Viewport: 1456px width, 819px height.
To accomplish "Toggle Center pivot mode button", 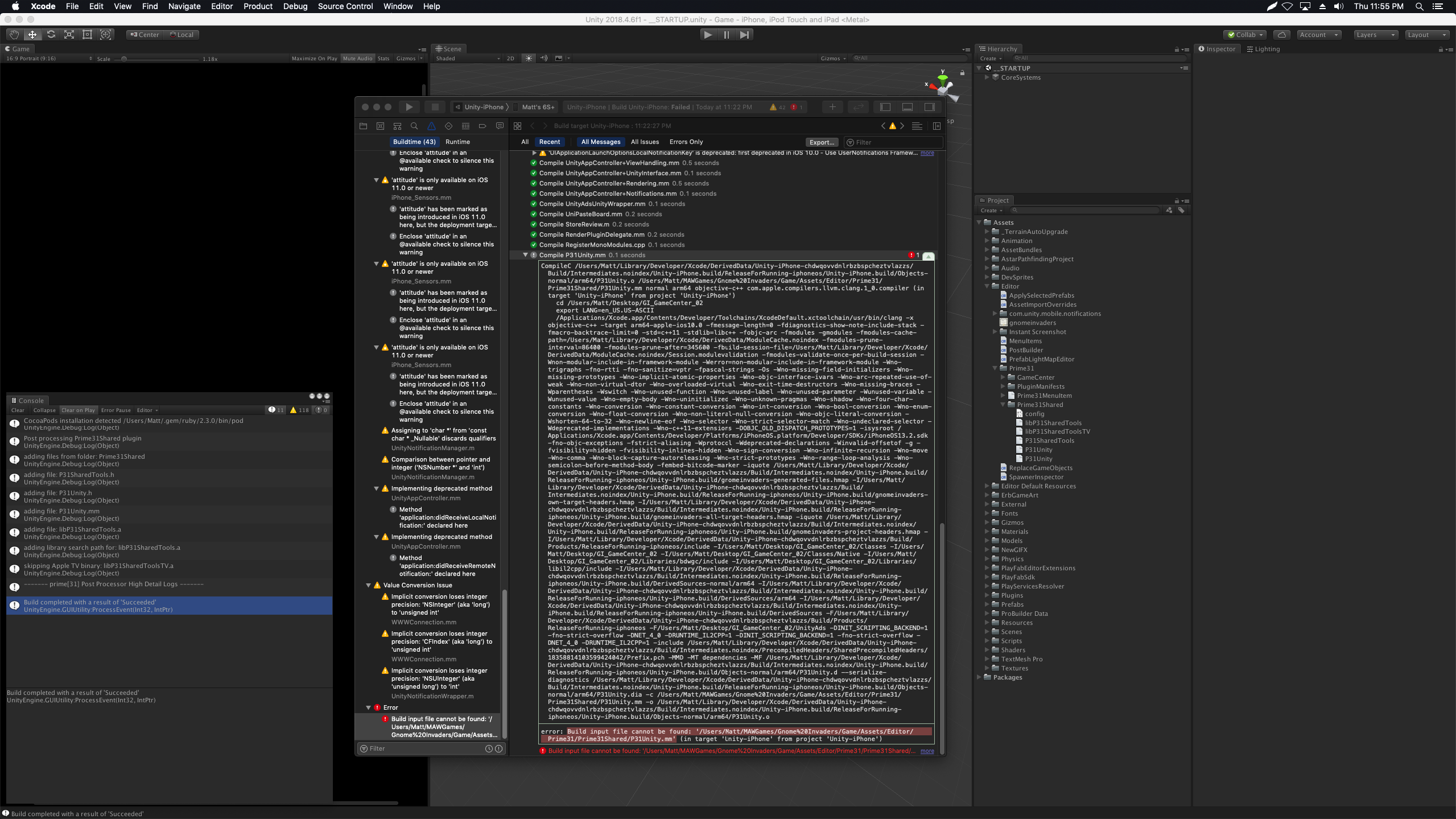I will (x=145, y=35).
